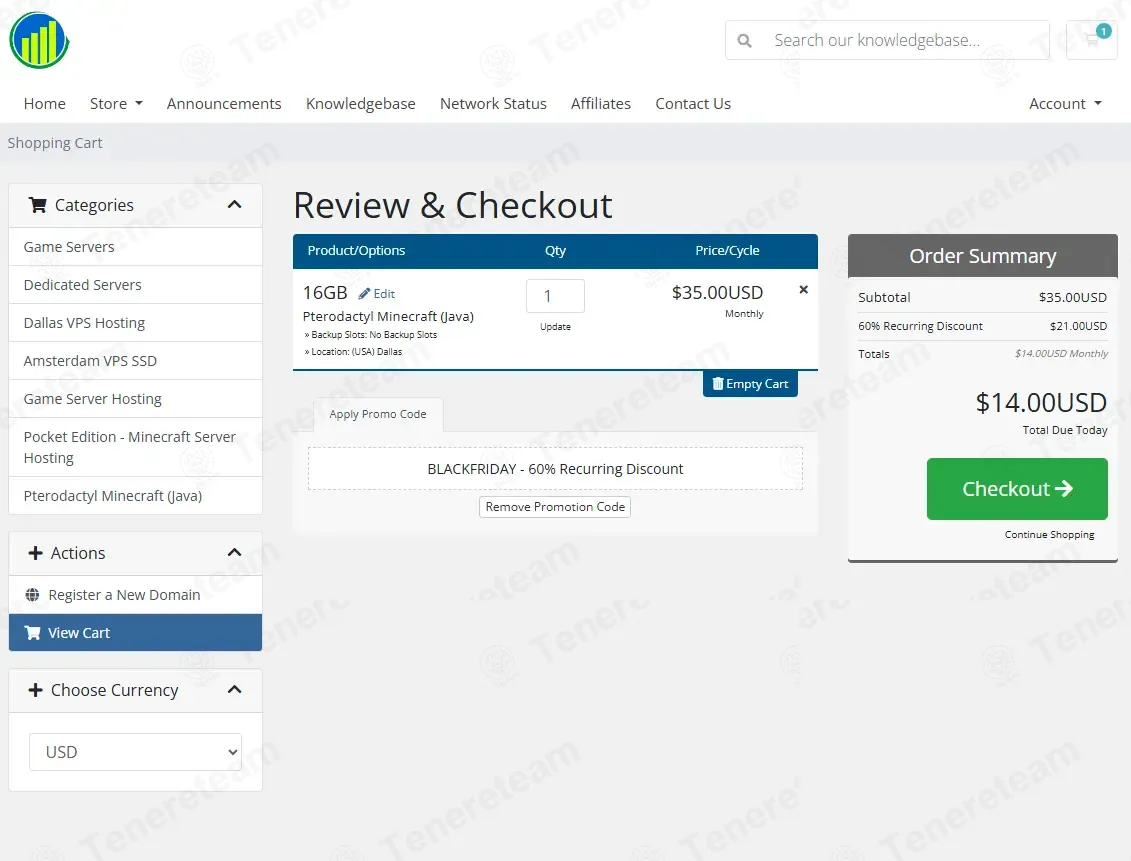Click the quantity input field
Screen dimensions: 1131x861
[555, 296]
